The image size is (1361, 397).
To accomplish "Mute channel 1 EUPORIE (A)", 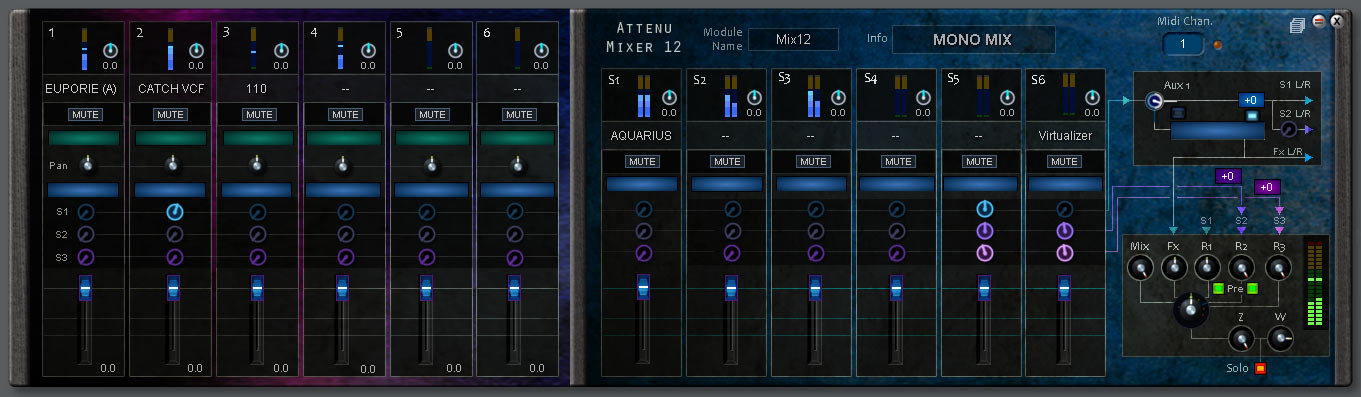I will click(x=85, y=115).
